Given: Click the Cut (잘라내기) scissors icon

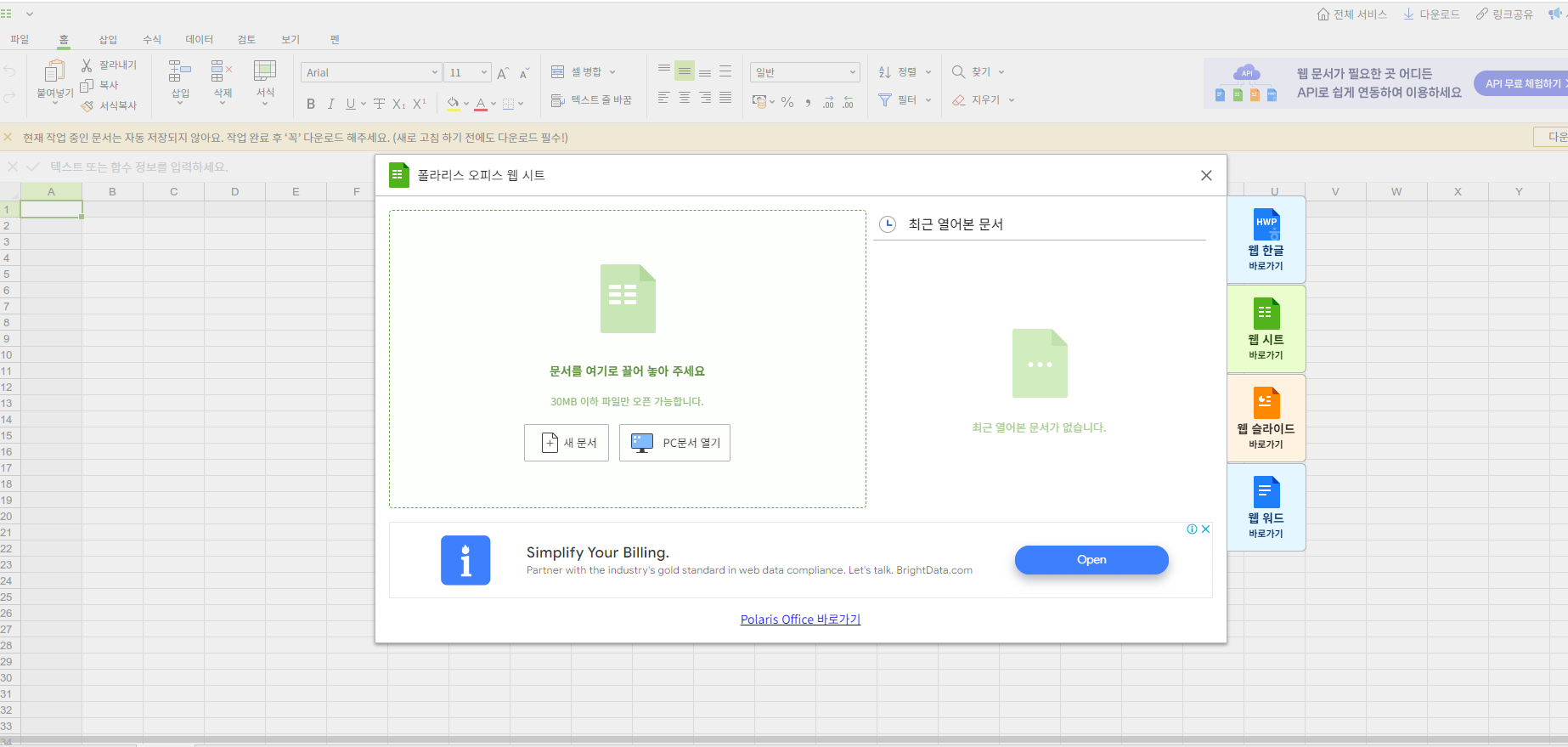Looking at the screenshot, I should coord(87,65).
